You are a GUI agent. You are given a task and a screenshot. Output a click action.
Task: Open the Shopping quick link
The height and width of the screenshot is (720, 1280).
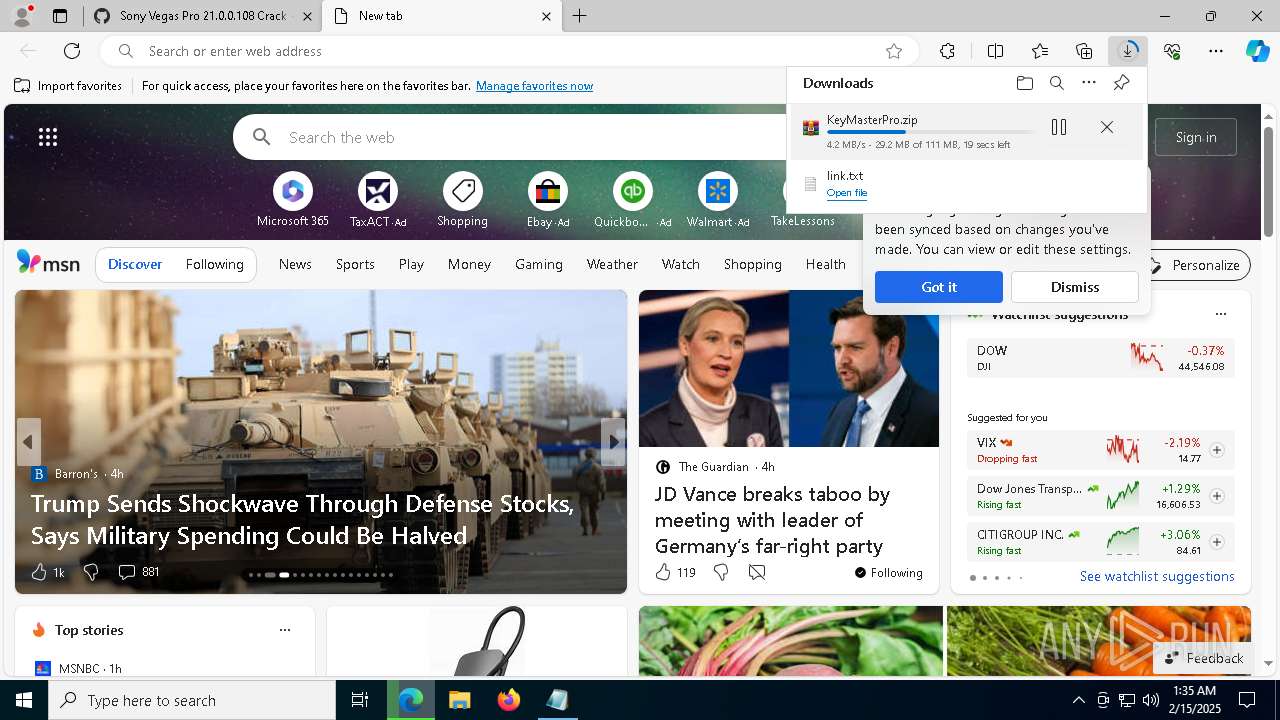(462, 201)
